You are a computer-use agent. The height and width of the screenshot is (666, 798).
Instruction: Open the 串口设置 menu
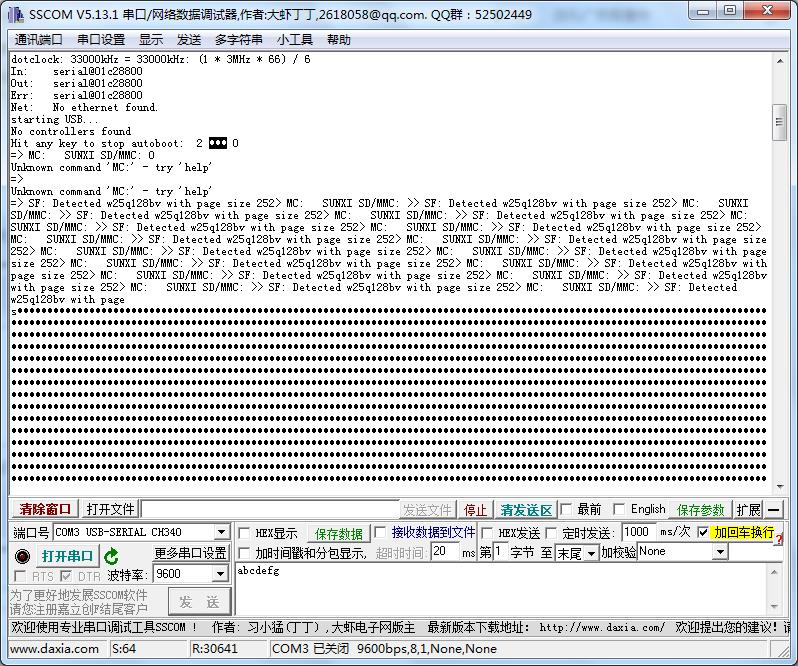tap(101, 40)
